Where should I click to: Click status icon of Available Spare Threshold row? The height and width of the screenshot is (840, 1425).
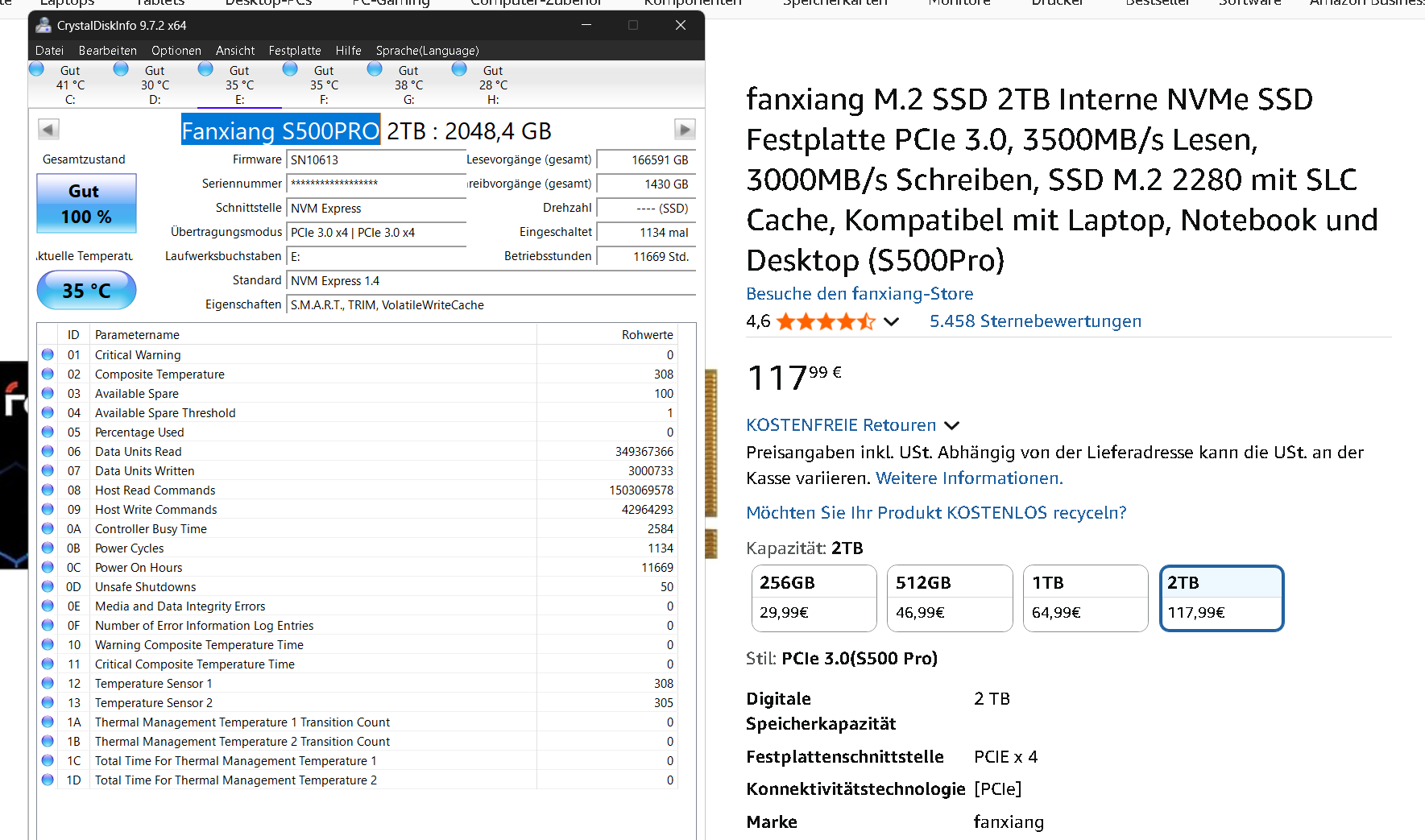[x=48, y=412]
